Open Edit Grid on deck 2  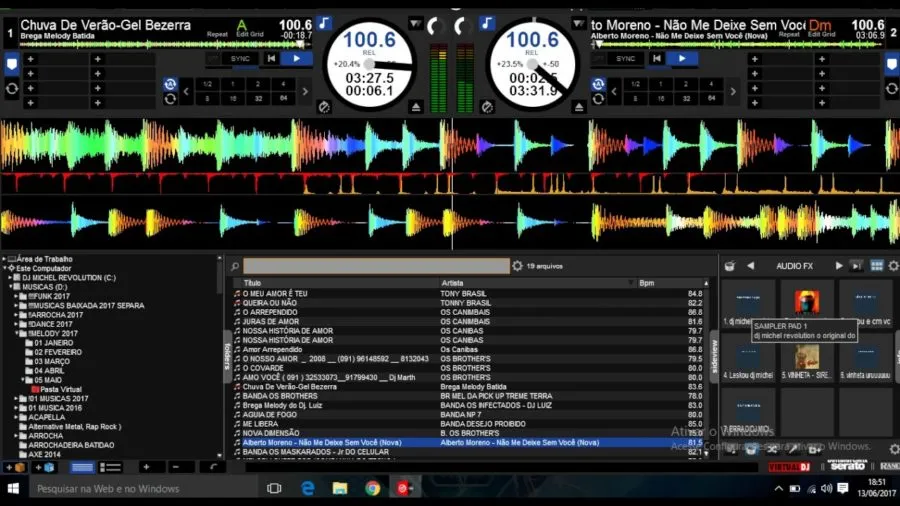point(821,34)
